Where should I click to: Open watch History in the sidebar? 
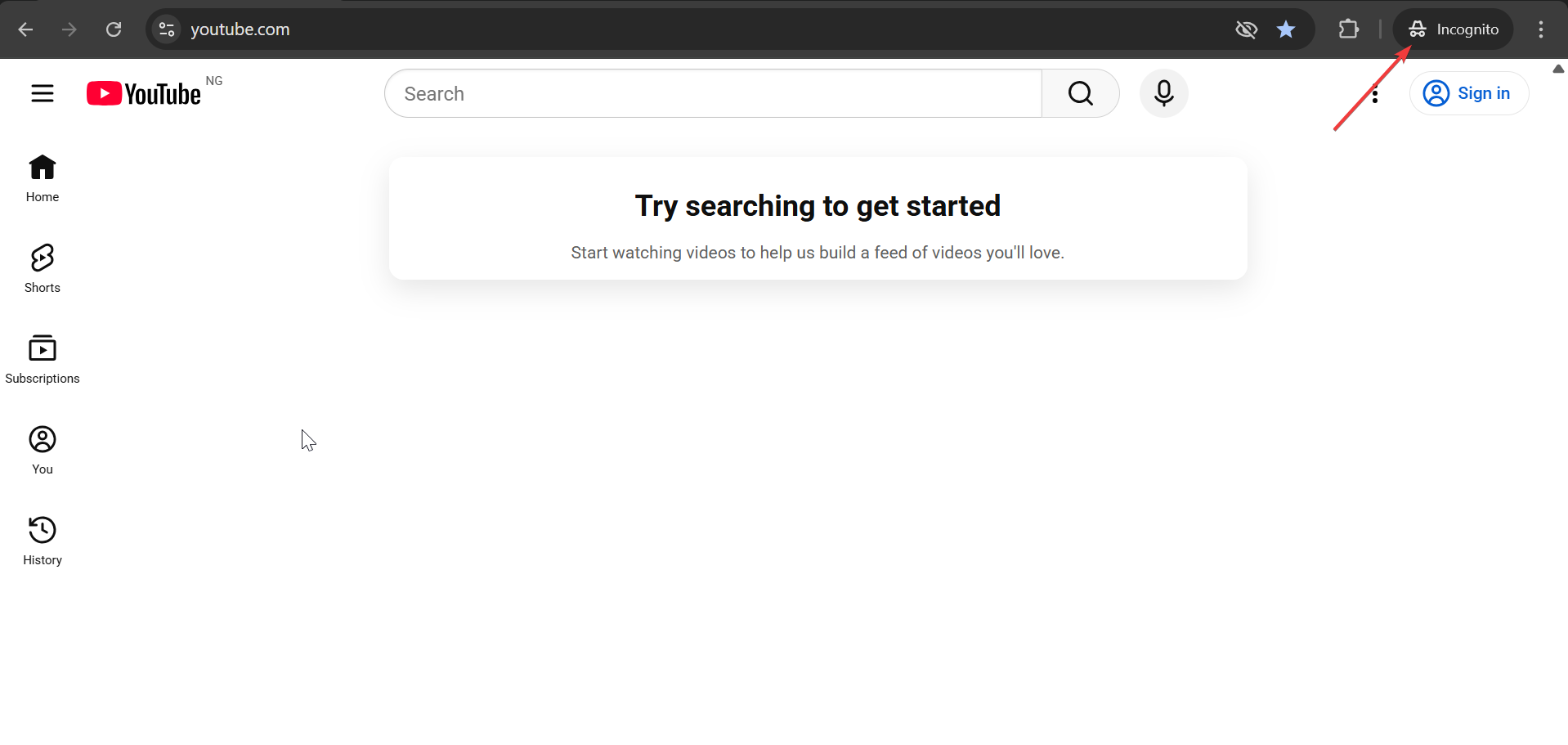[x=43, y=541]
